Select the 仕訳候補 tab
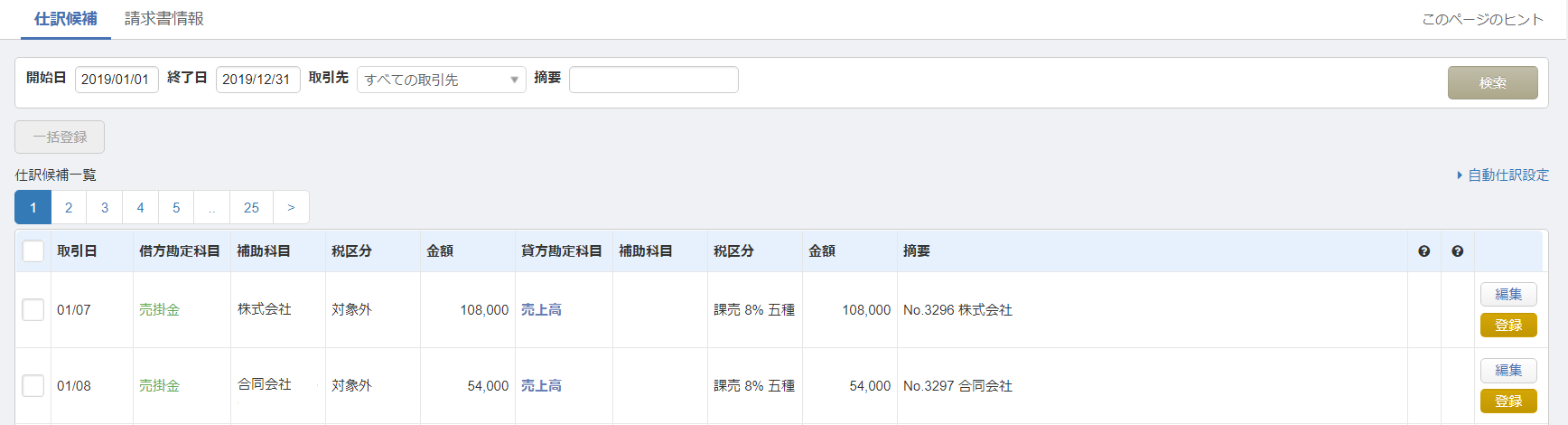Viewport: 1568px width, 425px height. tap(66, 19)
